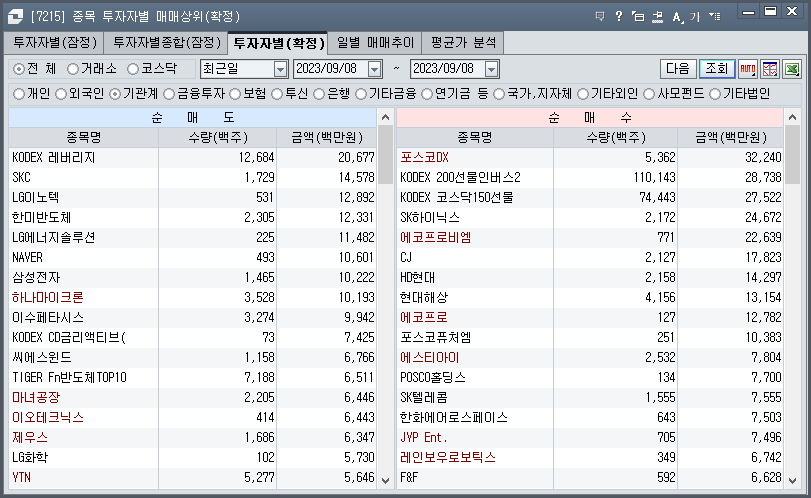Select the 거래소 radio button
The image size is (811, 498).
[73, 69]
